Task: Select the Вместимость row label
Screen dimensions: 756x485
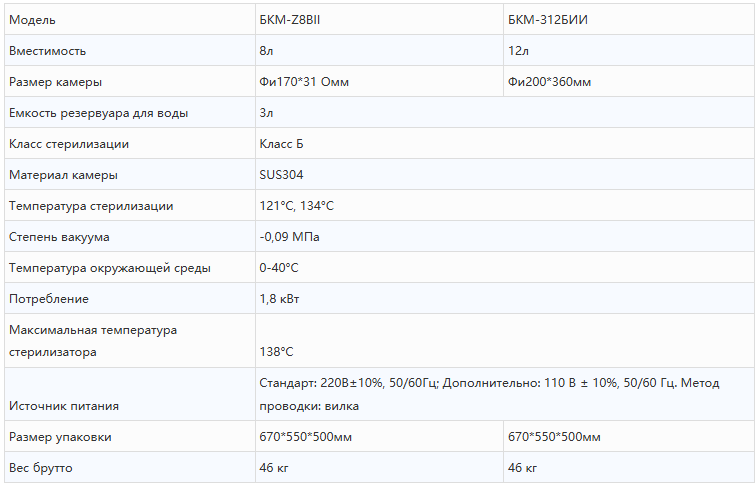Action: (47, 51)
